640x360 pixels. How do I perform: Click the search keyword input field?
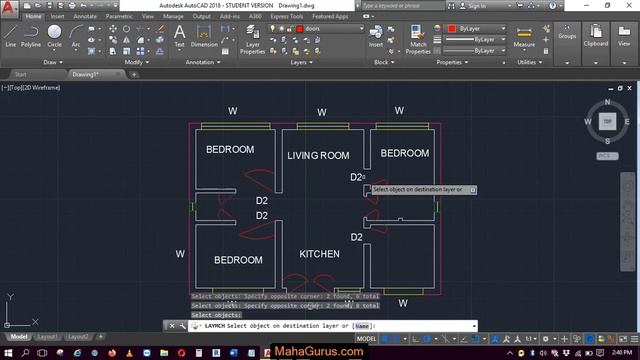pos(402,6)
